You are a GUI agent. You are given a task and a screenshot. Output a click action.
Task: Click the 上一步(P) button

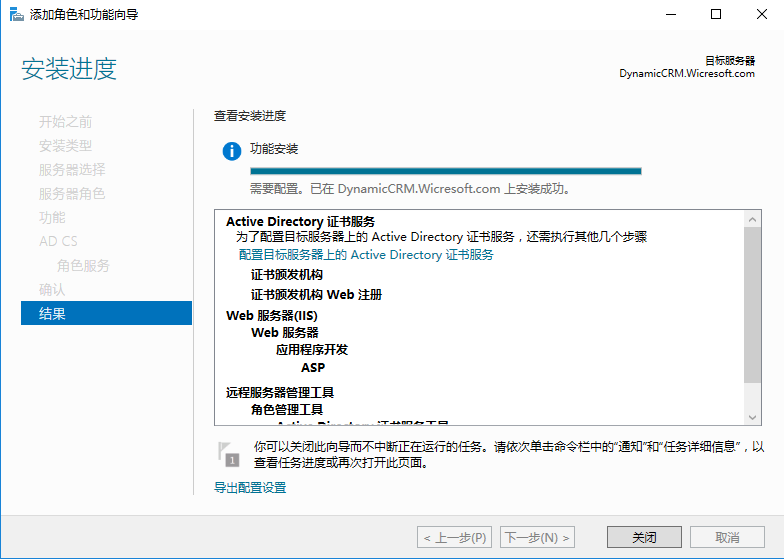tap(454, 538)
